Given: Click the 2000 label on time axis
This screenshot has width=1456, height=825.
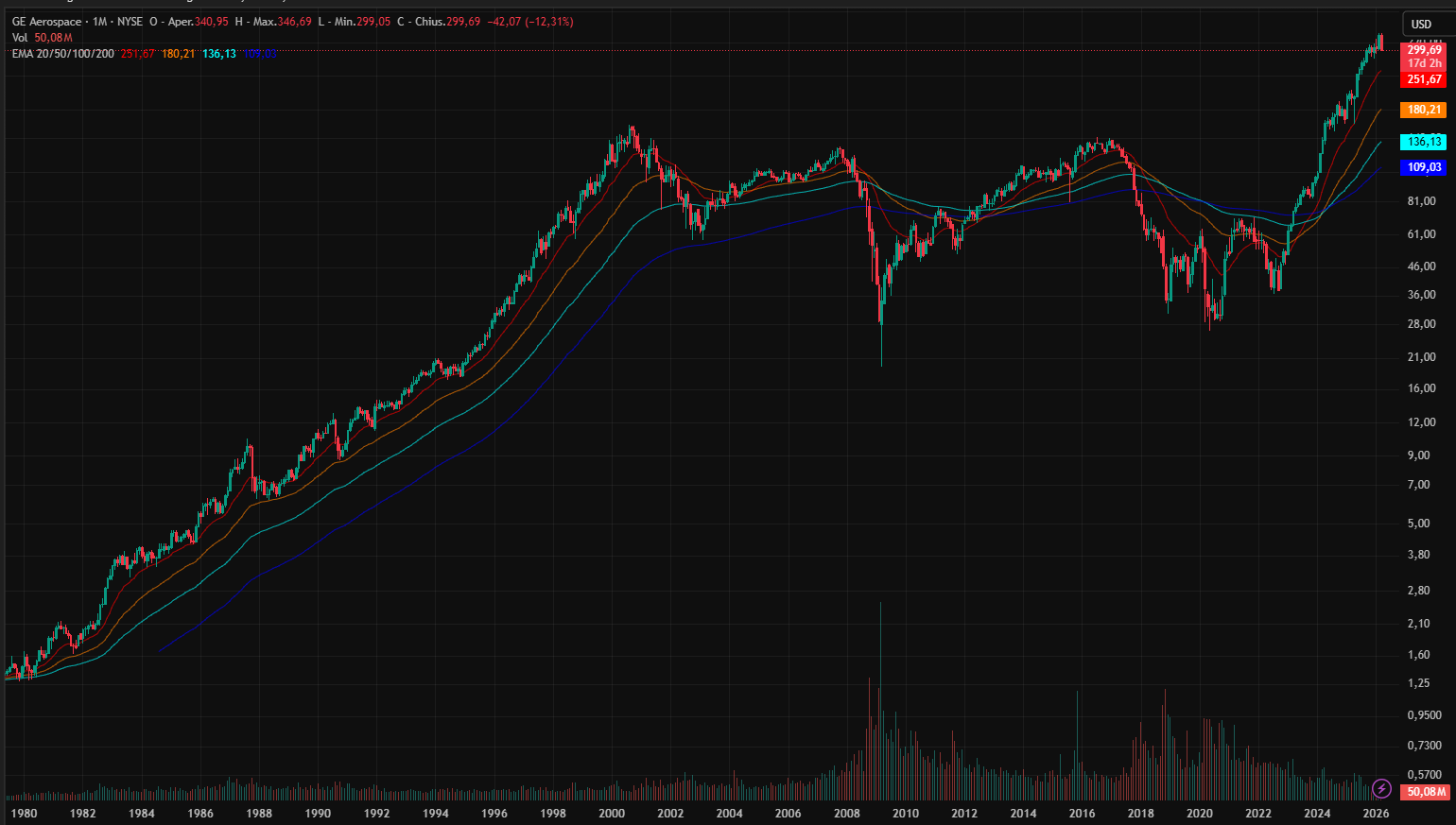Looking at the screenshot, I should coord(612,814).
